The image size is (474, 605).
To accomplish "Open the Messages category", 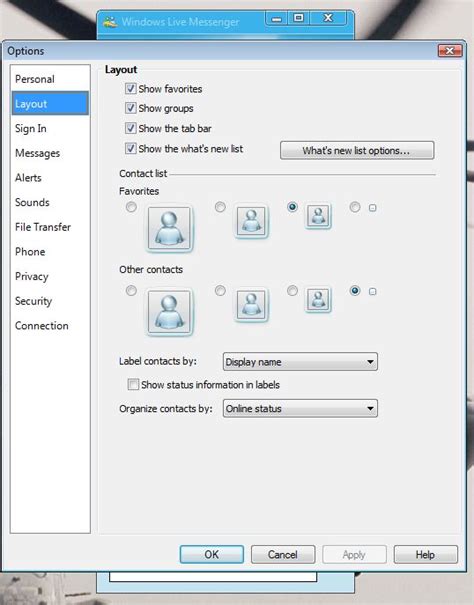I will pyautogui.click(x=50, y=153).
